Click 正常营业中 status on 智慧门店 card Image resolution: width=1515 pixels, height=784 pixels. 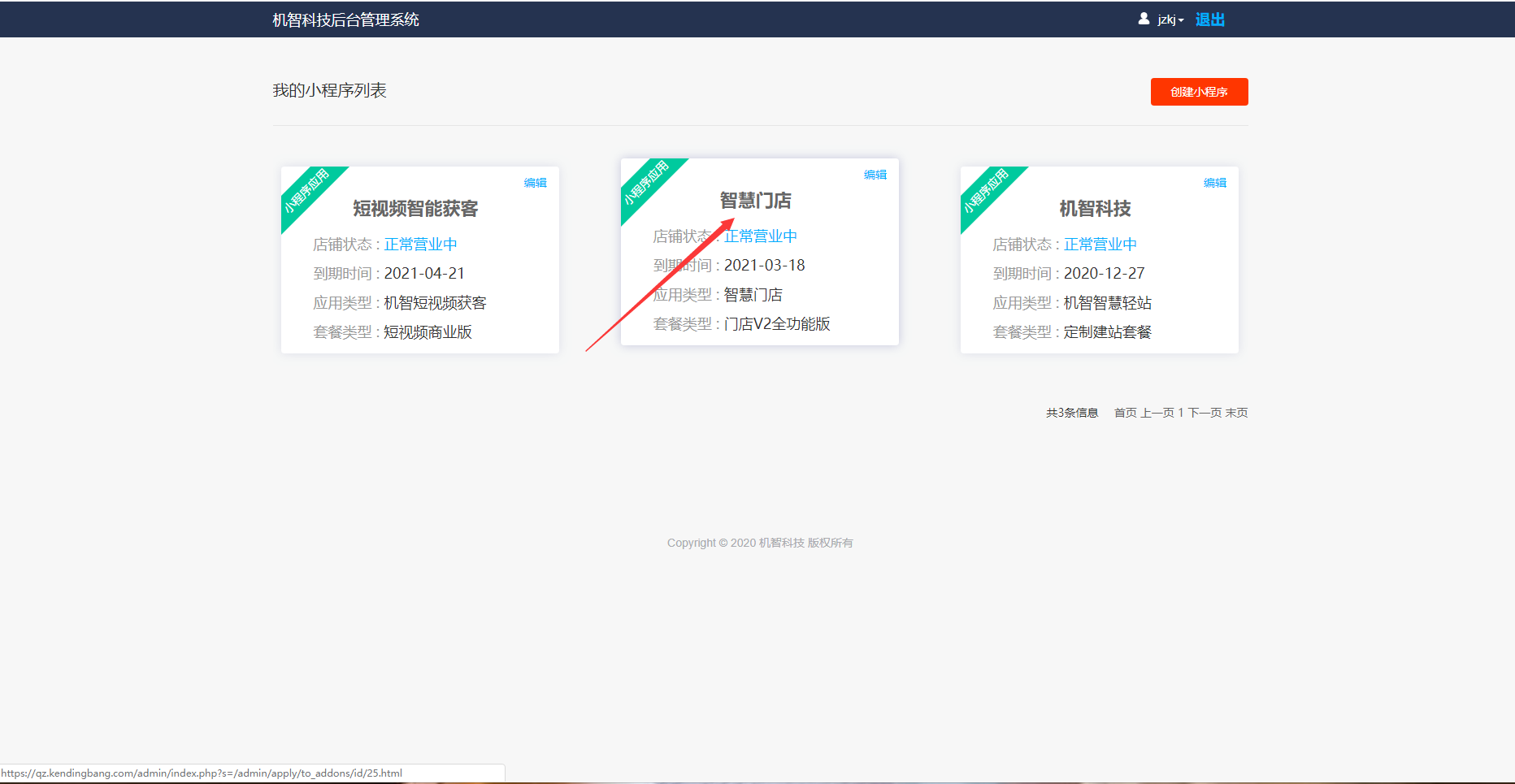(x=760, y=236)
